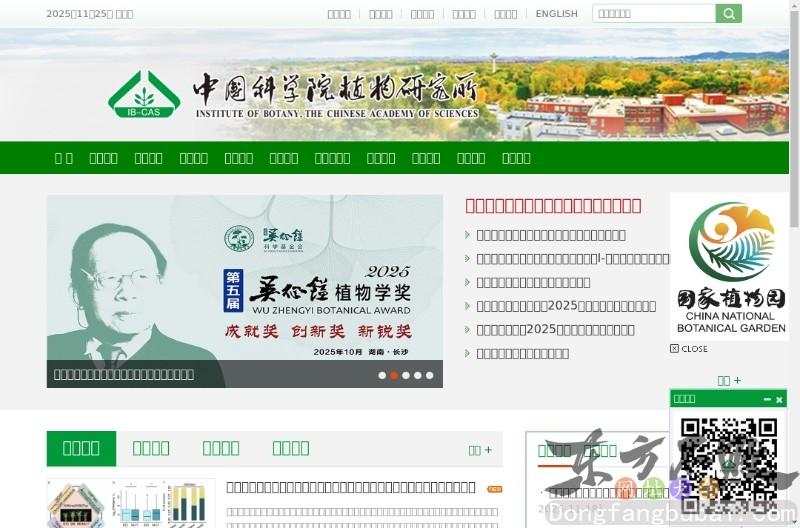Click the more + link under botanical garden ad
800x528 pixels.
[x=729, y=380]
